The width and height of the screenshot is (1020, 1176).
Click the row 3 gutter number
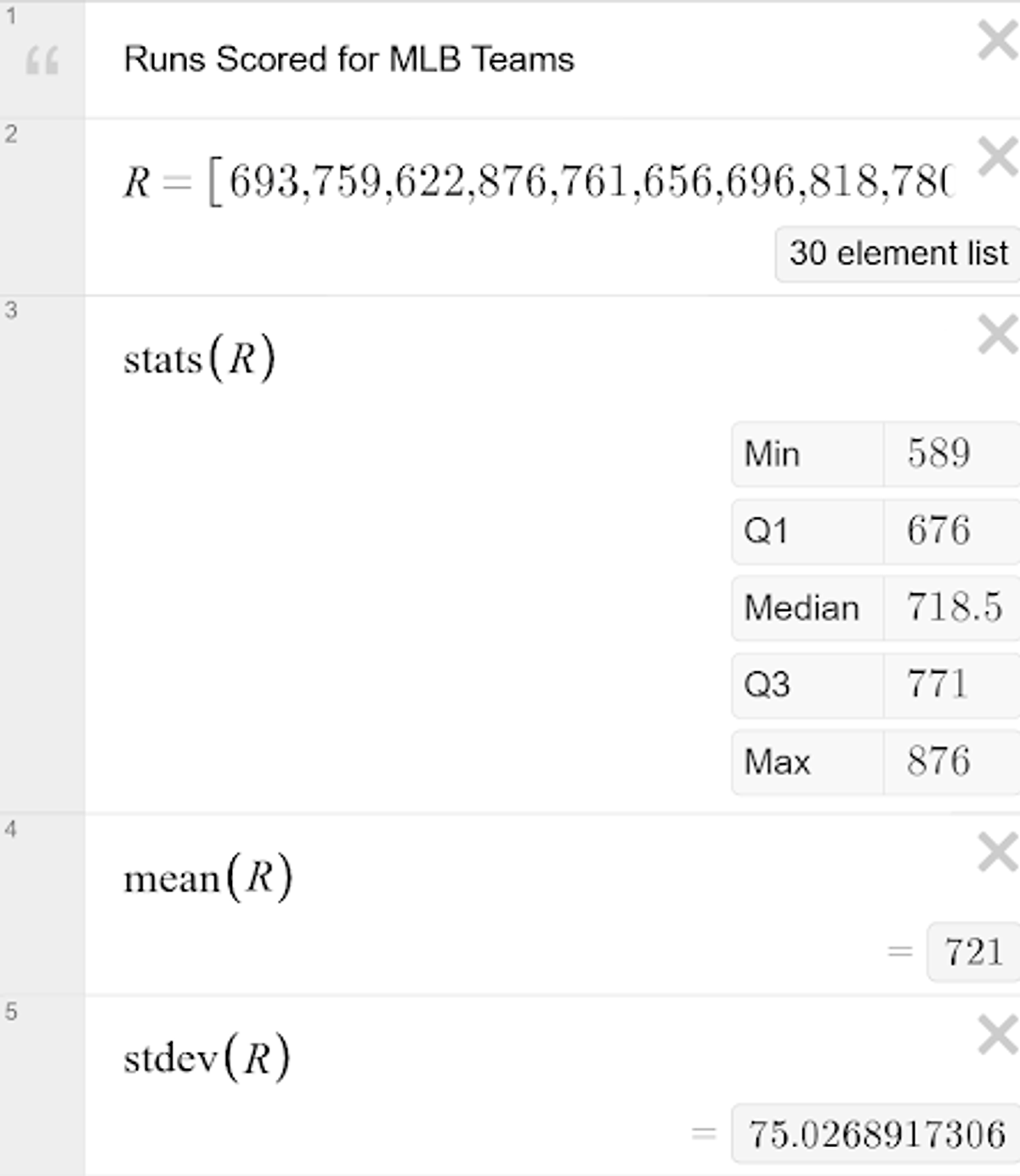[x=11, y=311]
